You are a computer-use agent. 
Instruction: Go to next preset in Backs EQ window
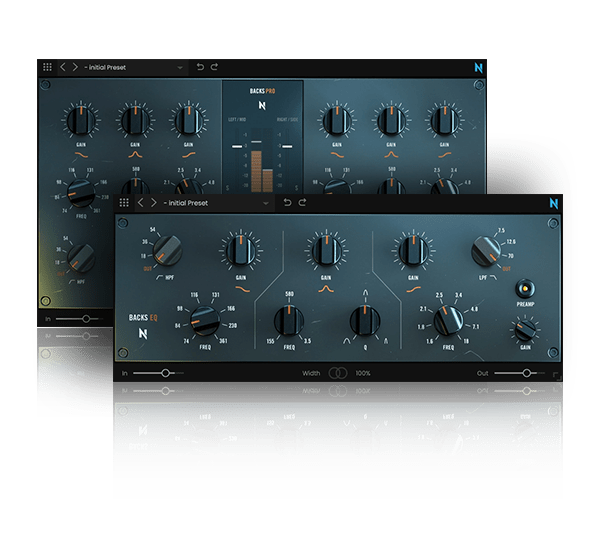[153, 202]
